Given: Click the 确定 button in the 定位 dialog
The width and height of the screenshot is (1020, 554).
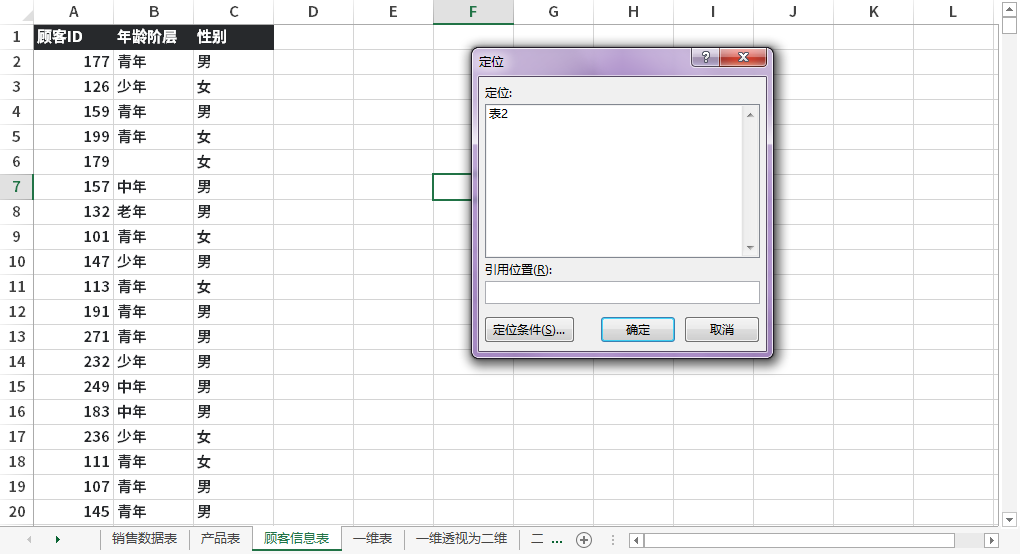Looking at the screenshot, I should [x=638, y=330].
